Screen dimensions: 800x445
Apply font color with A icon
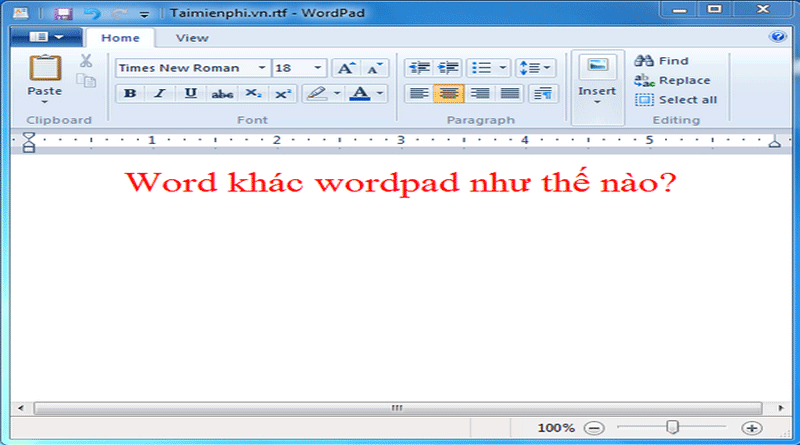coord(360,93)
